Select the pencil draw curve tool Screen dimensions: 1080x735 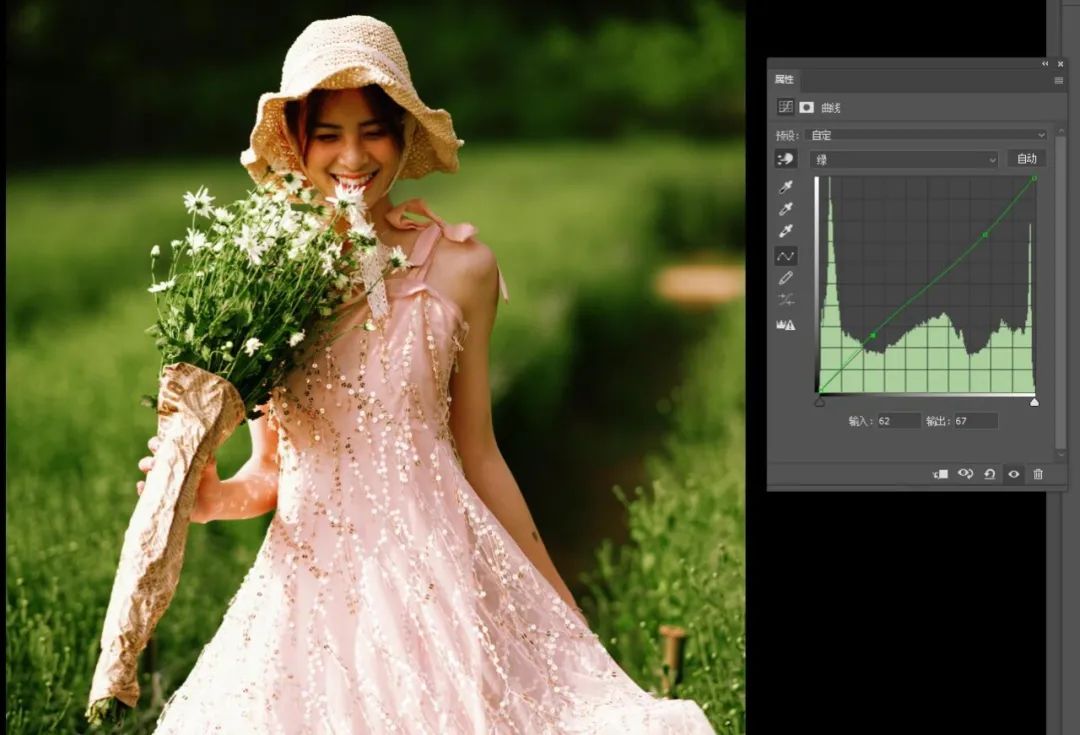pyautogui.click(x=785, y=278)
